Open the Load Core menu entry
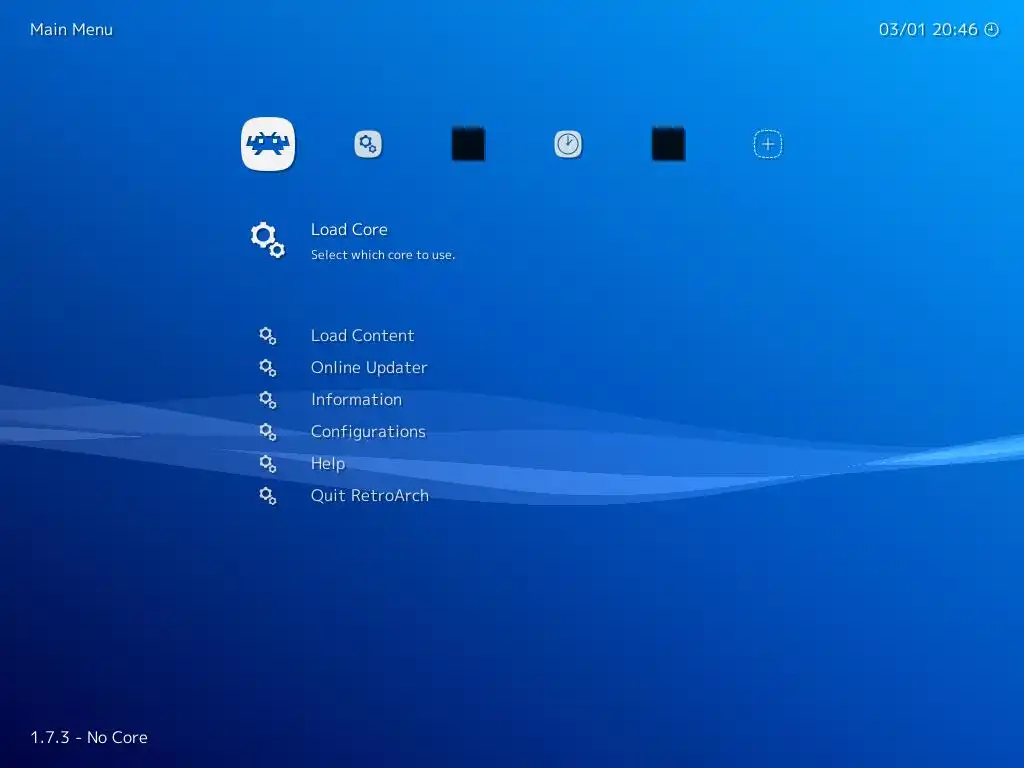 pyautogui.click(x=349, y=229)
